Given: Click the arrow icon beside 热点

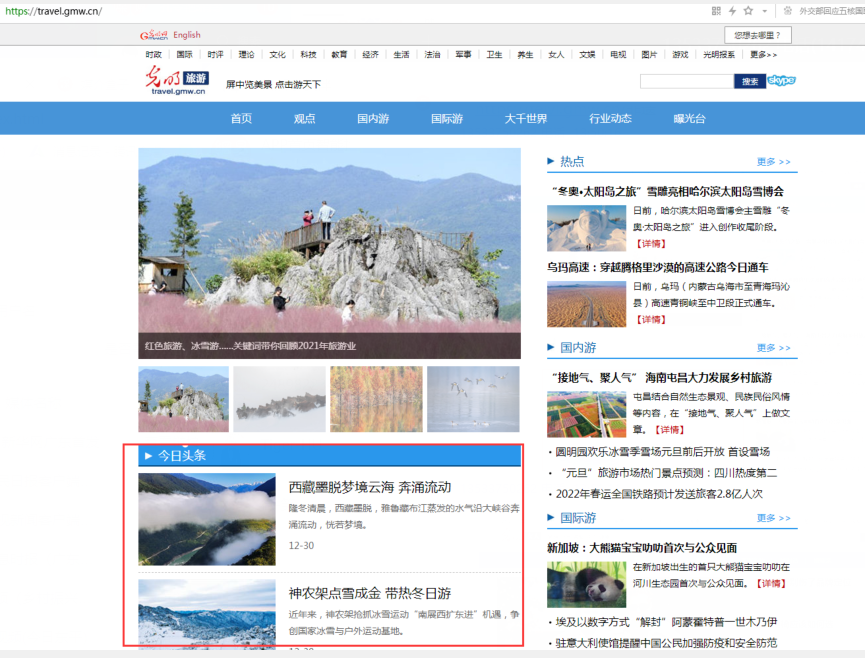Looking at the screenshot, I should point(551,161).
